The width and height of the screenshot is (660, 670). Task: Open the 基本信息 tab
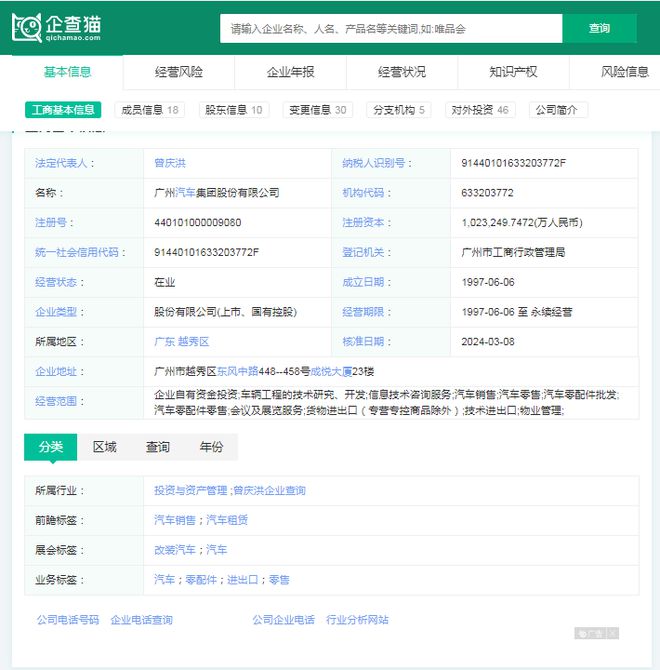click(67, 72)
